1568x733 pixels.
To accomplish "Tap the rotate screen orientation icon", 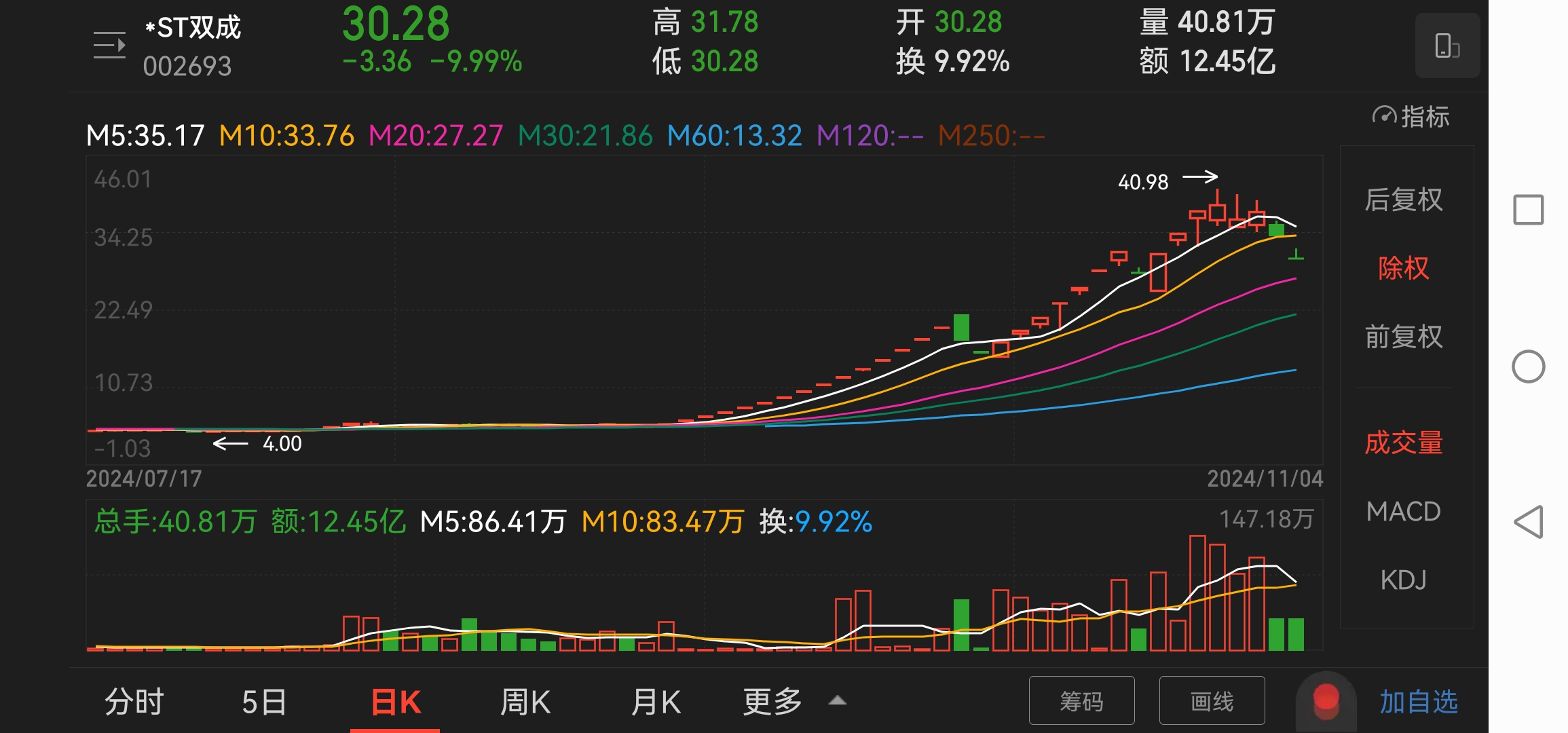I will (1446, 46).
